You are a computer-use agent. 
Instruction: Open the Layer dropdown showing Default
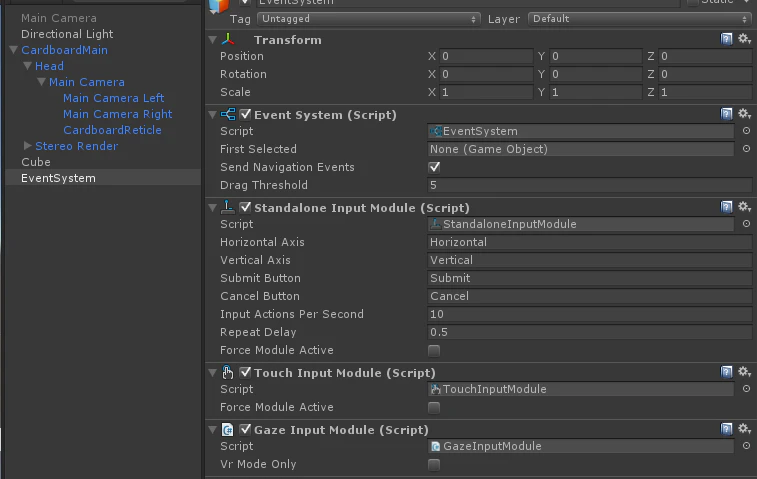coord(640,19)
